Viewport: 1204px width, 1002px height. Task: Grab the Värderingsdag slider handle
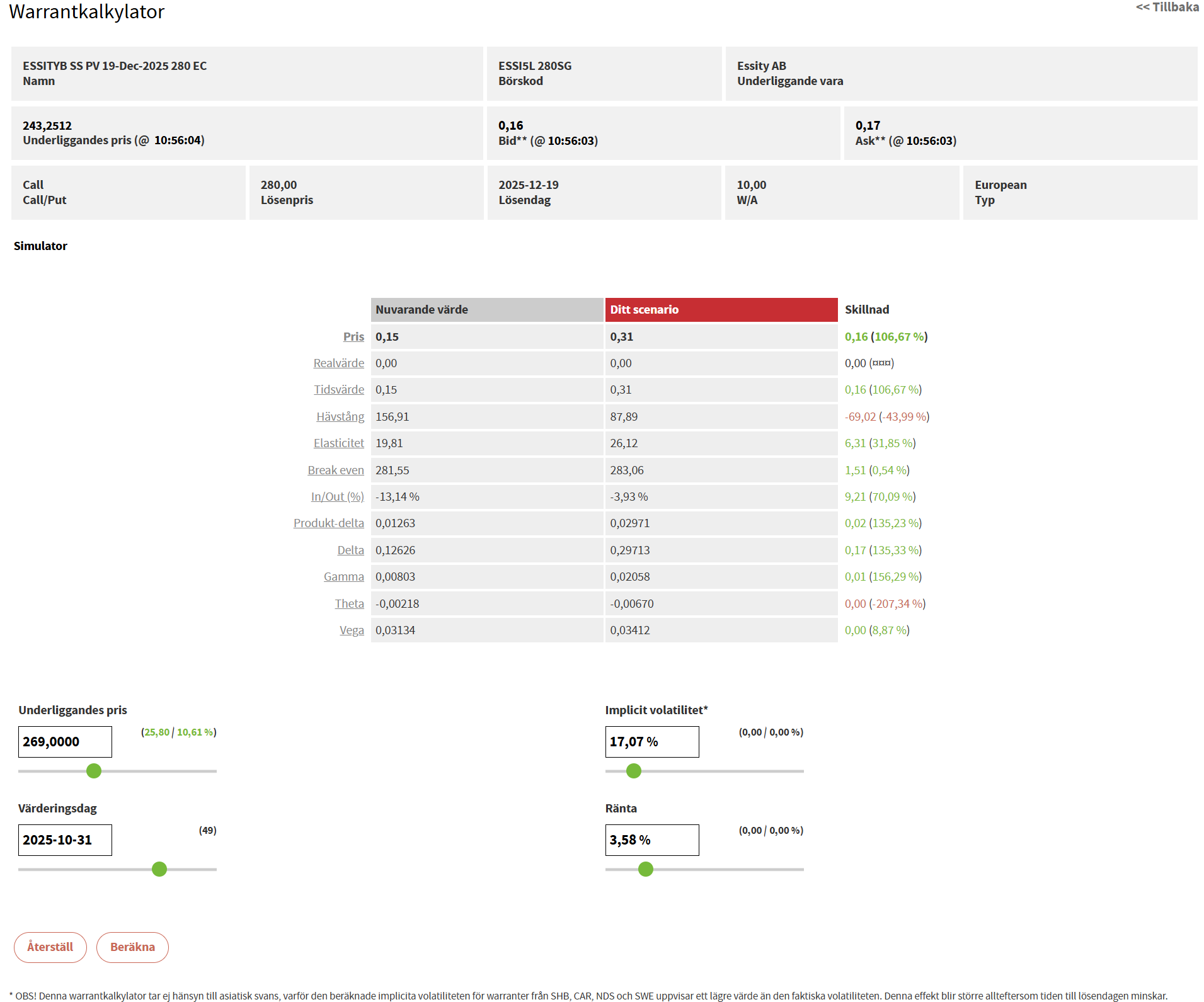click(159, 869)
